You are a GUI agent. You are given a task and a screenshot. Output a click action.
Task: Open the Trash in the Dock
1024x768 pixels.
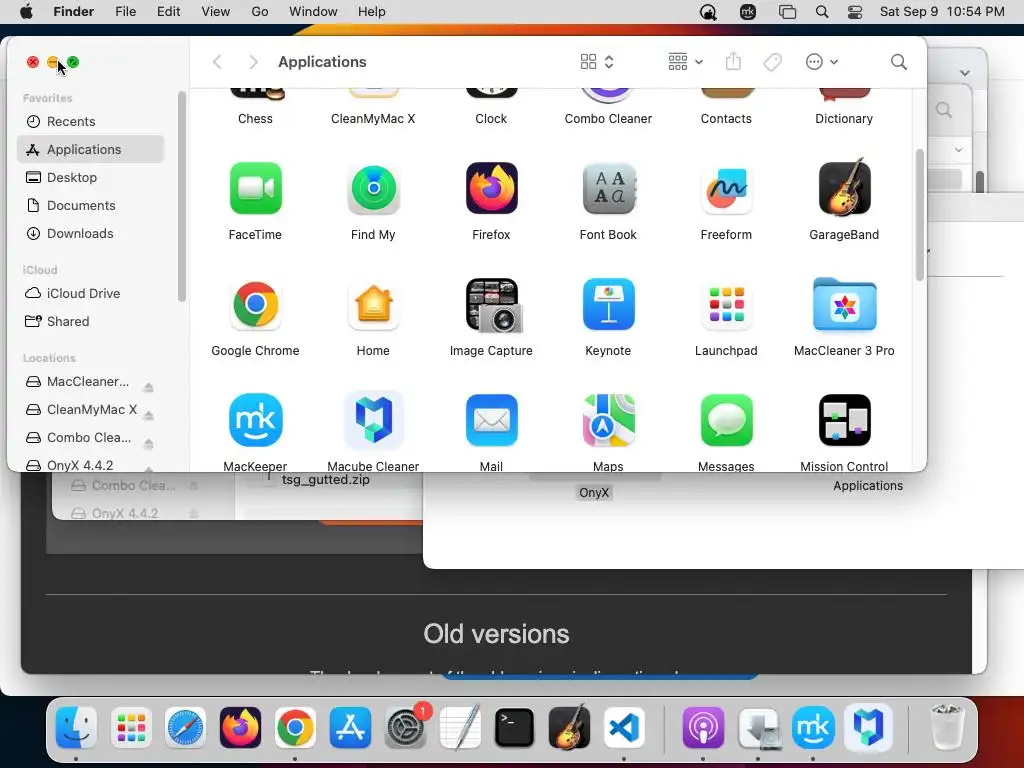pyautogui.click(x=946, y=727)
